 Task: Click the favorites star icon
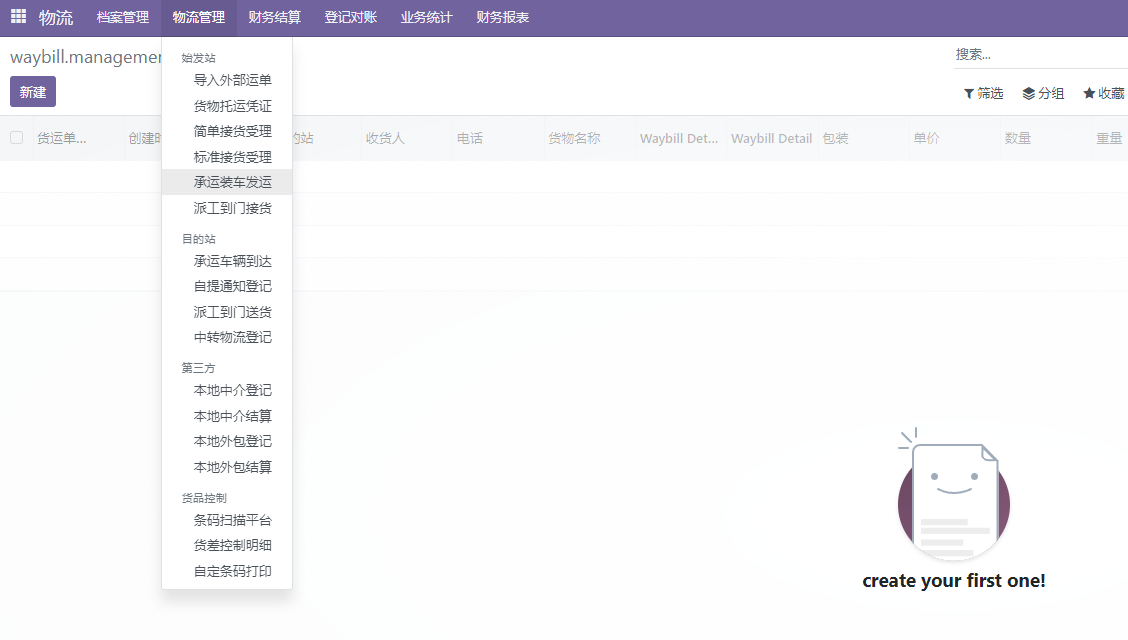coord(1089,93)
